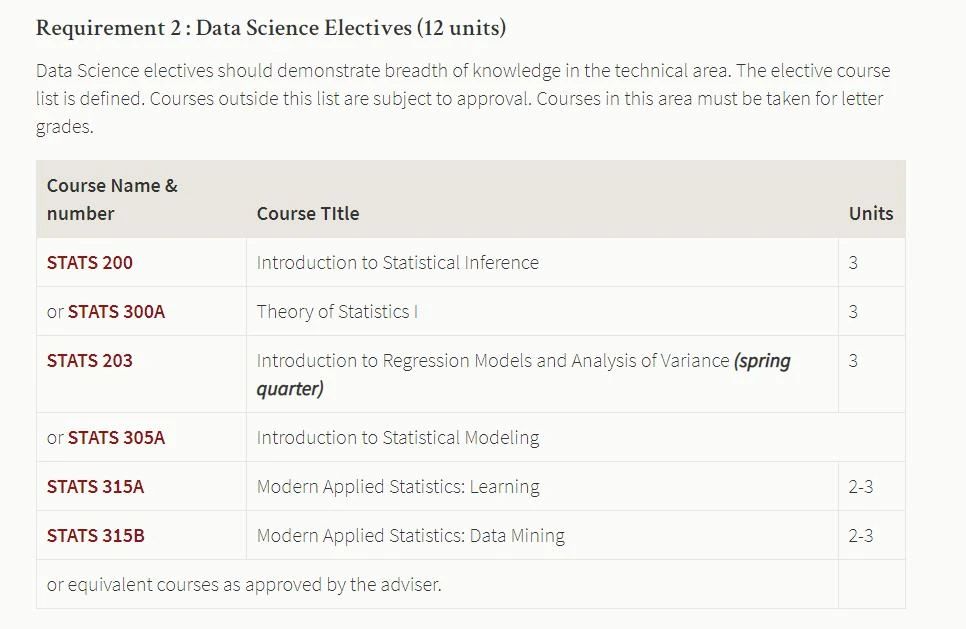Click the STATS 203 course link

pyautogui.click(x=90, y=360)
